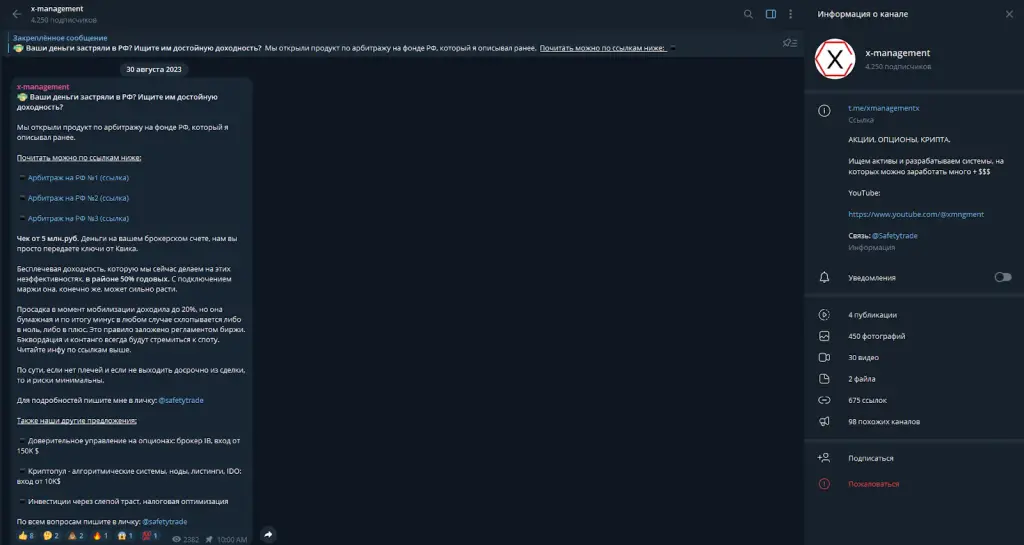Screen dimensions: 1024x545
Task: Close the channel info panel
Action: (1009, 14)
